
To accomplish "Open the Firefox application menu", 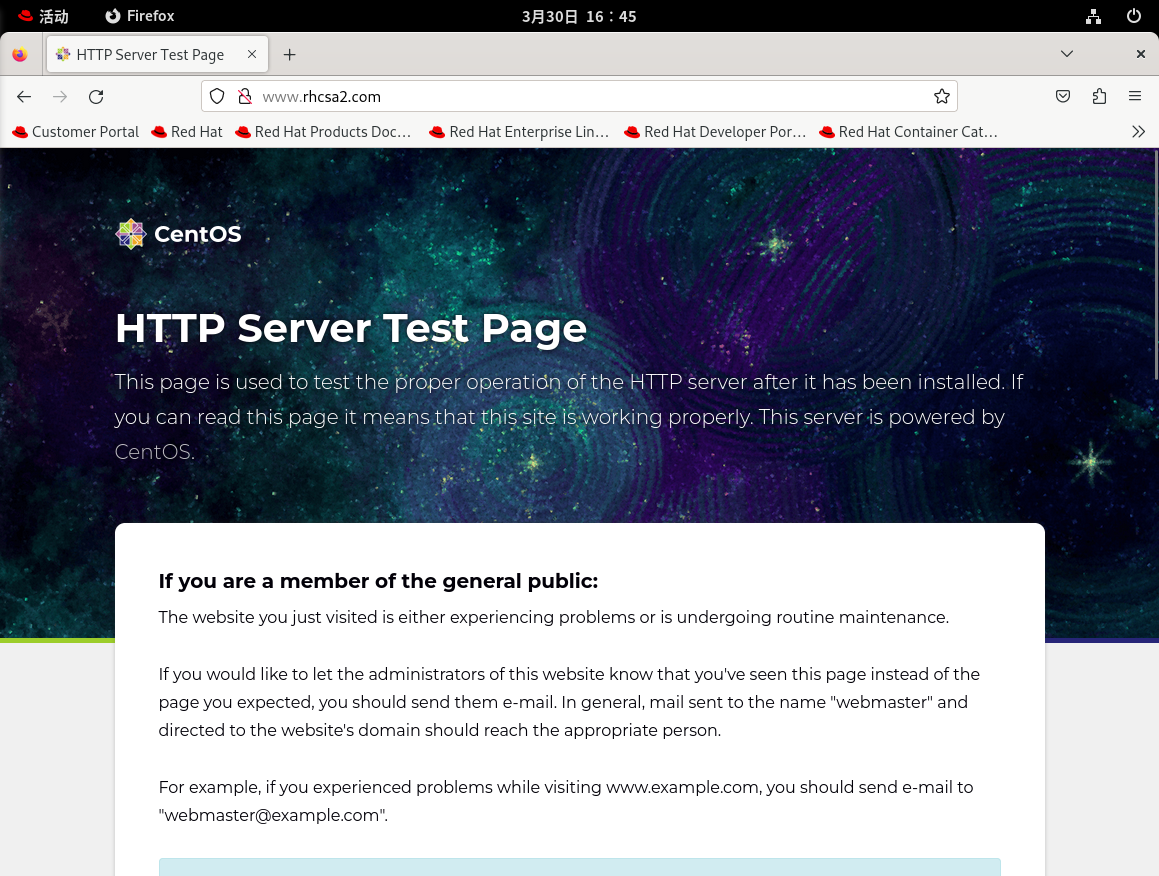I will click(1135, 96).
